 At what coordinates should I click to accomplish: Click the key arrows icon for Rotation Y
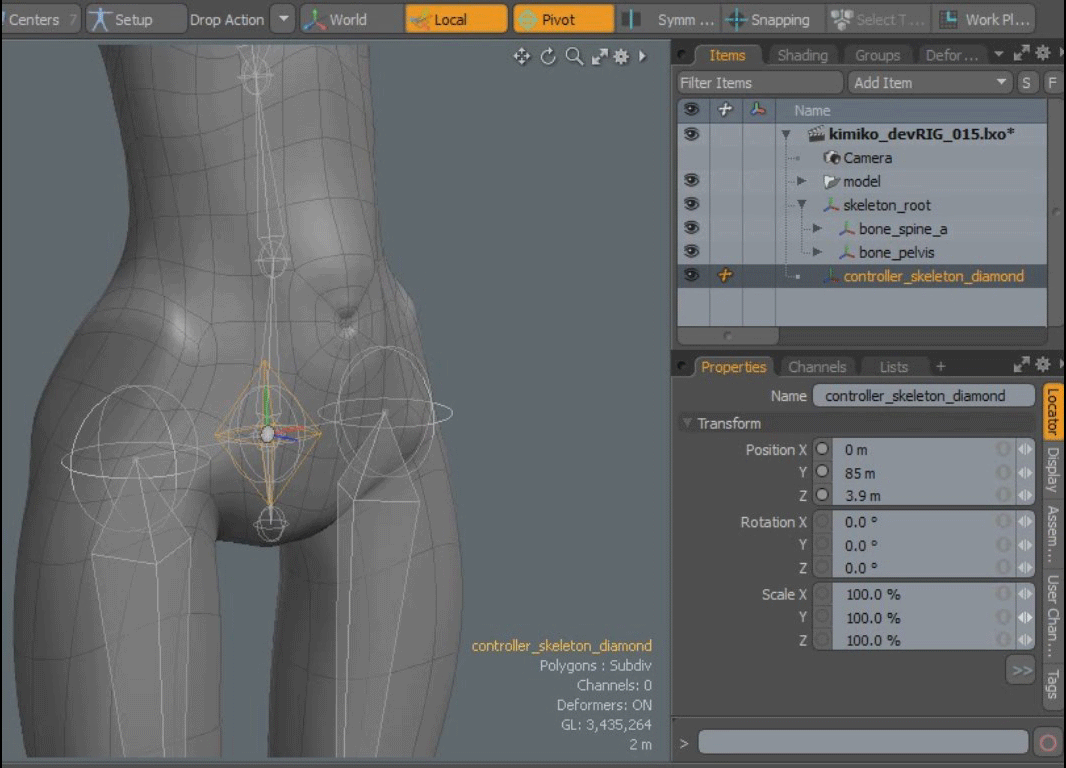[x=1025, y=545]
